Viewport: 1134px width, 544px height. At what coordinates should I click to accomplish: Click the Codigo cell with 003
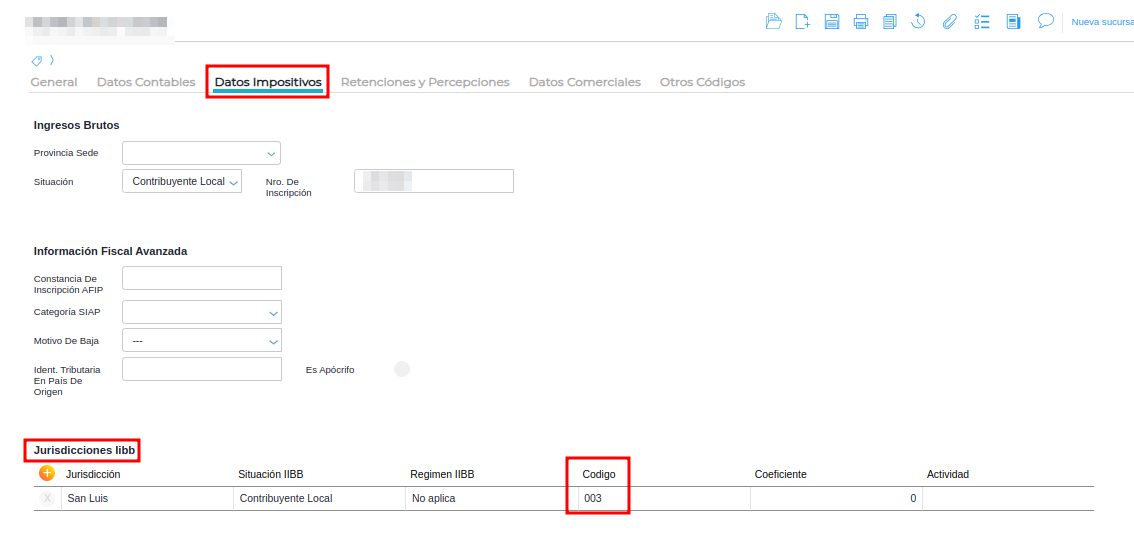(x=664, y=498)
